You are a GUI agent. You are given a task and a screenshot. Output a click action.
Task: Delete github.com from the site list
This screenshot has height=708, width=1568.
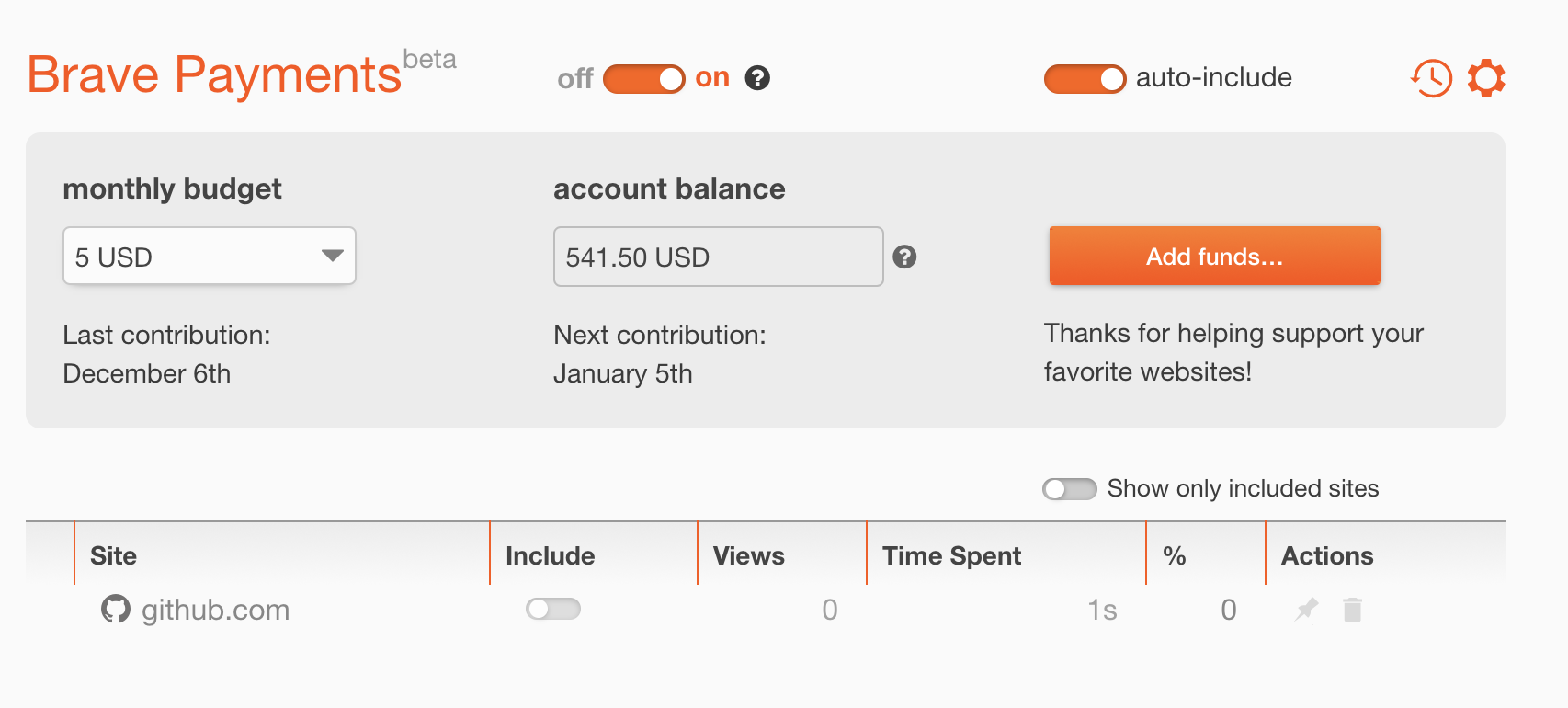click(1352, 610)
